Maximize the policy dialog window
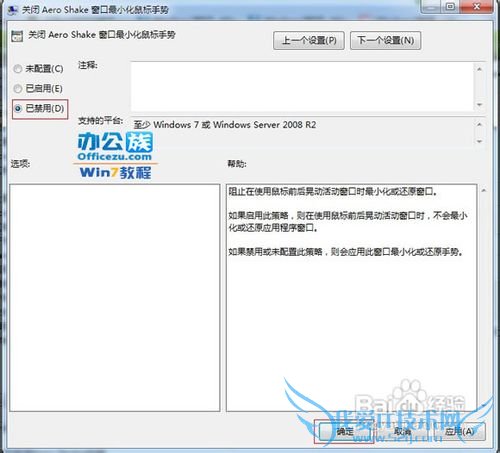 click(x=450, y=6)
